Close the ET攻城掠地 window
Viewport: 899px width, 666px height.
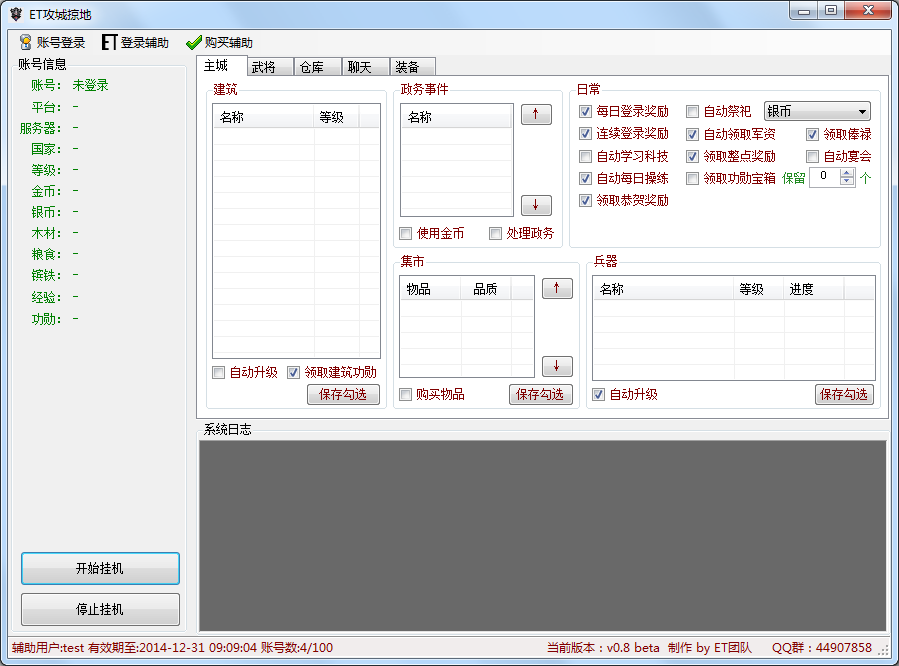[868, 11]
